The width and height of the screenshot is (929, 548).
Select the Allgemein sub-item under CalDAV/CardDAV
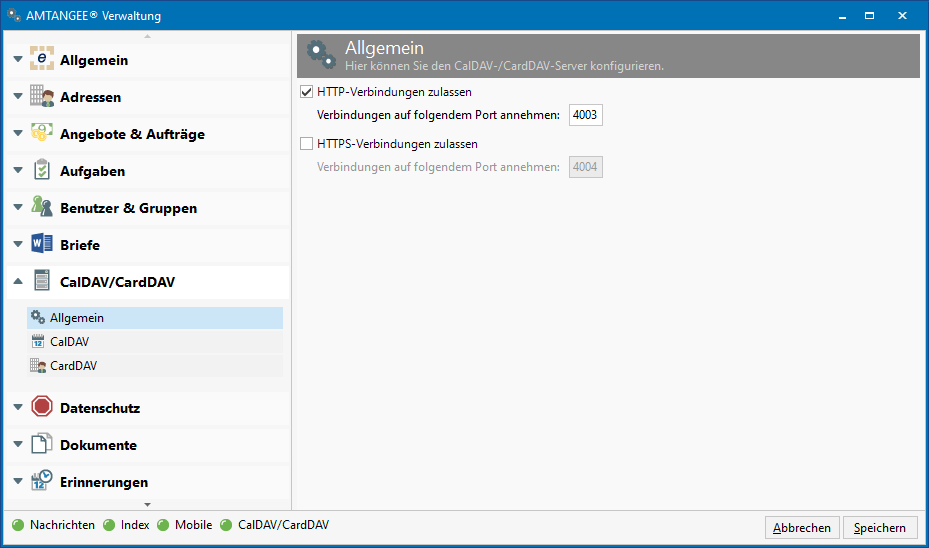(155, 318)
